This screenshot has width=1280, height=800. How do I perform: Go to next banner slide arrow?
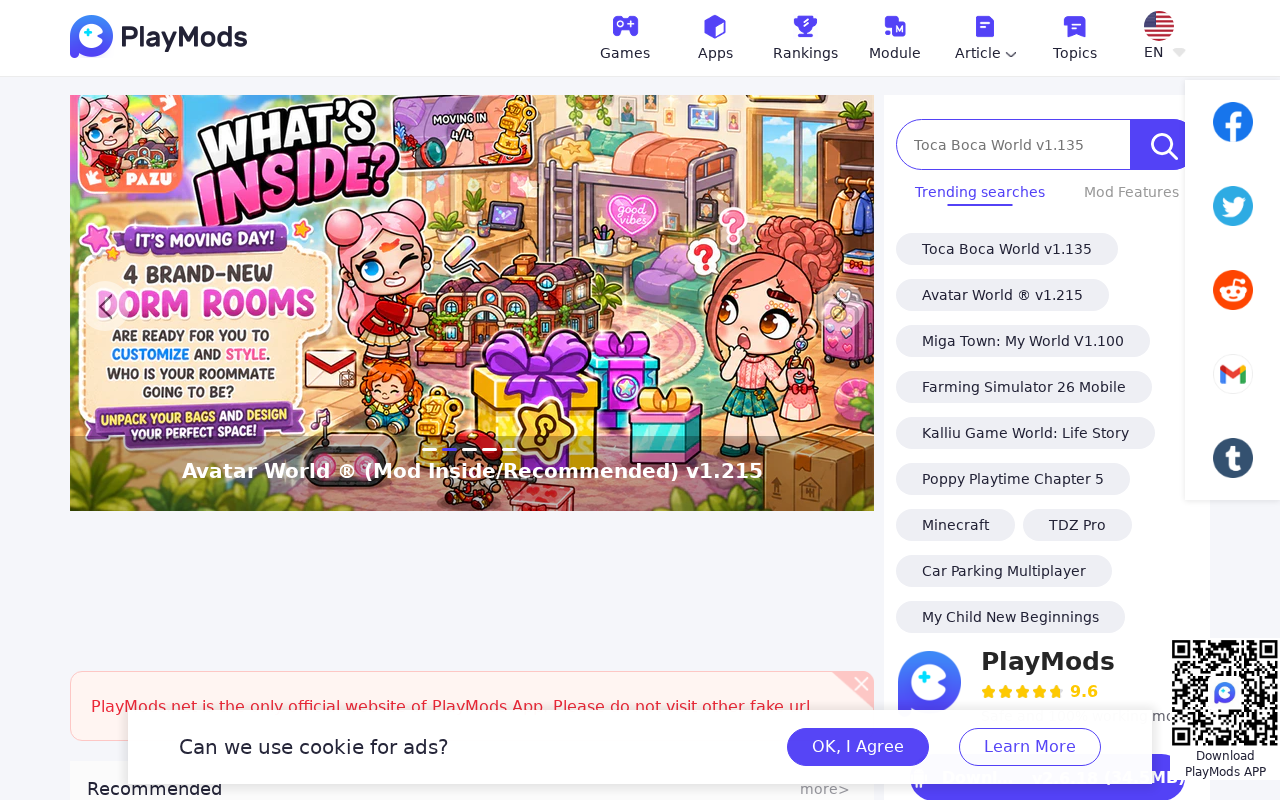(x=838, y=306)
